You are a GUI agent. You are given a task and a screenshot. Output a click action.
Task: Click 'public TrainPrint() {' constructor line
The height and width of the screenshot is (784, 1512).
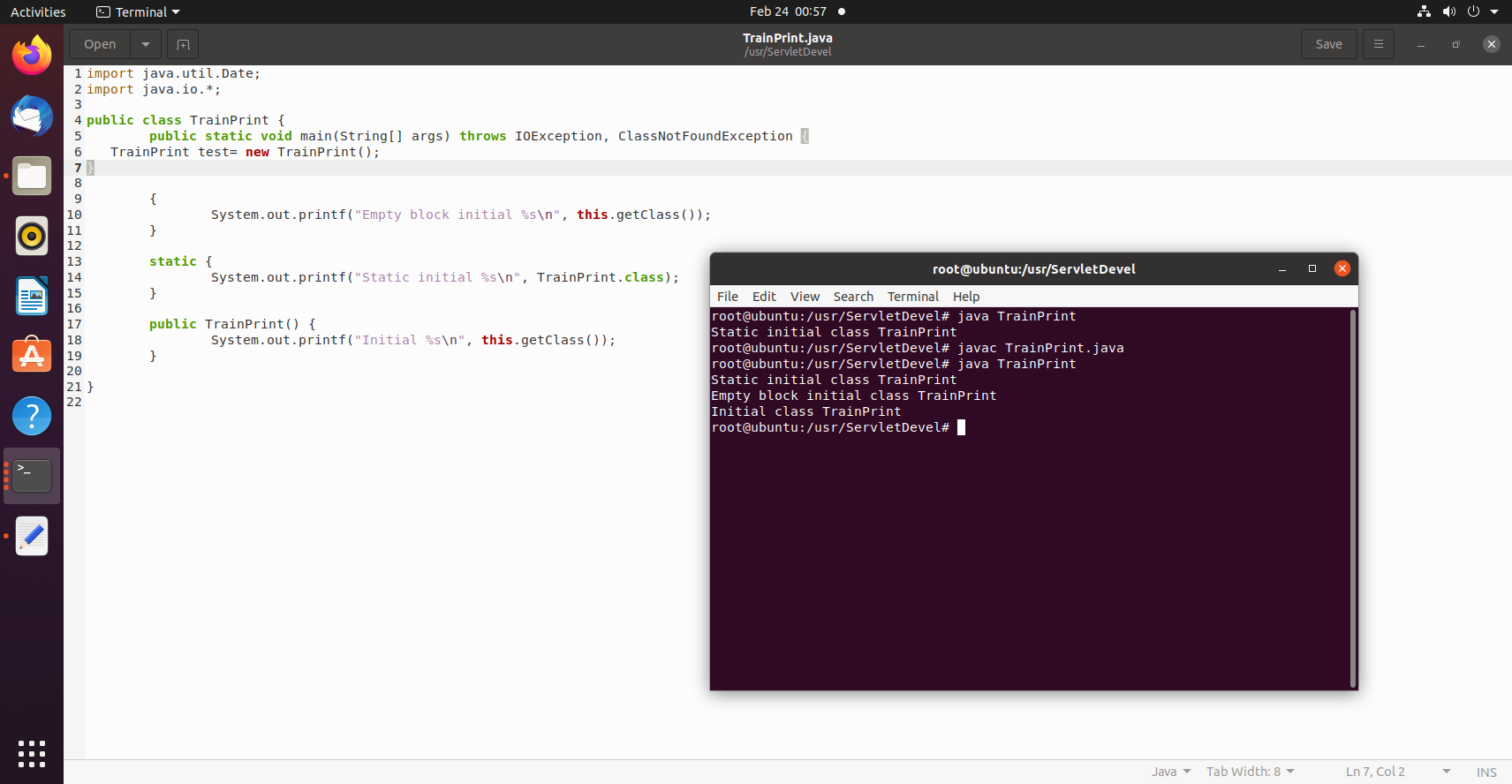coord(232,324)
